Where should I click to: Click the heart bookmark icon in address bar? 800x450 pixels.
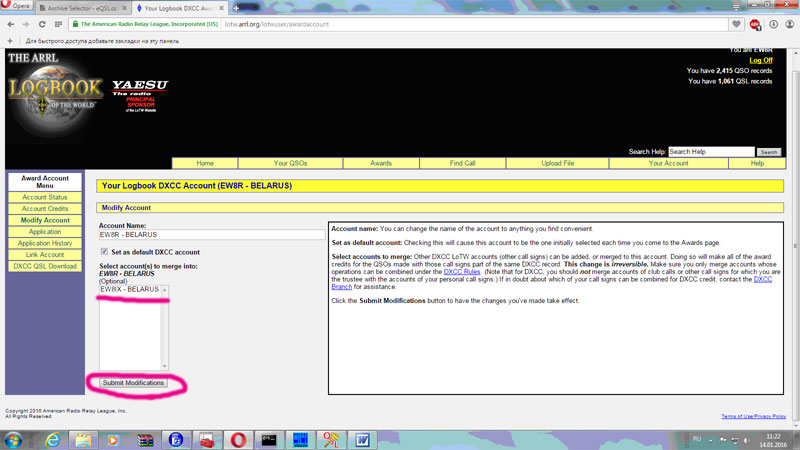click(737, 24)
